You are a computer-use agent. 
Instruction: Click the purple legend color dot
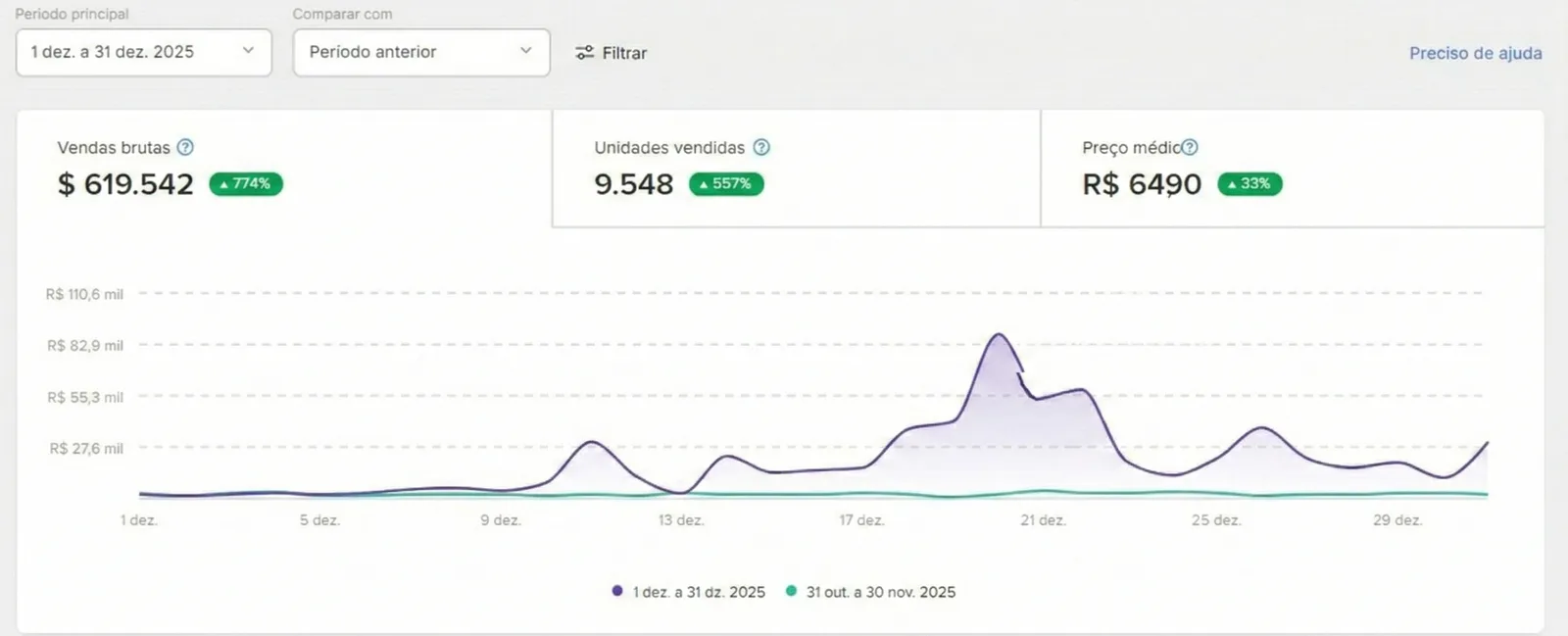pos(617,591)
